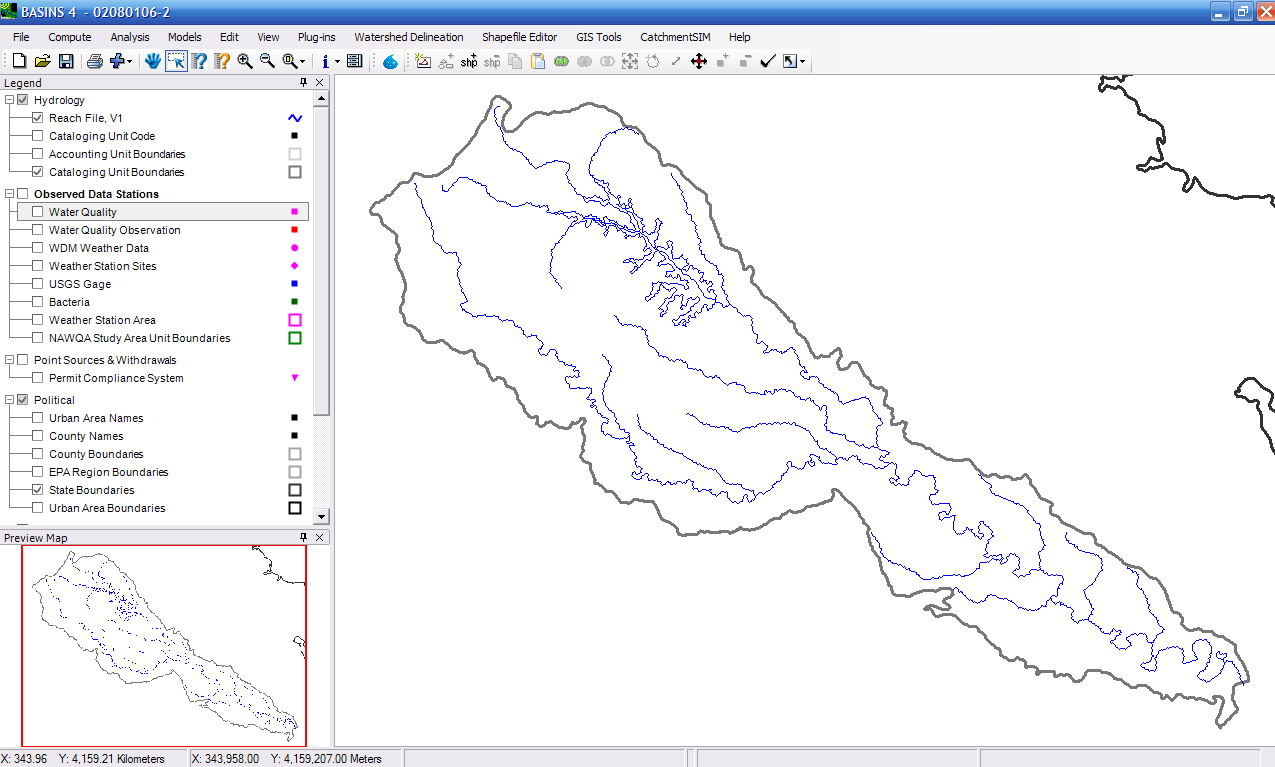This screenshot has width=1275, height=767.
Task: Select the Pan hand tool
Action: (153, 62)
